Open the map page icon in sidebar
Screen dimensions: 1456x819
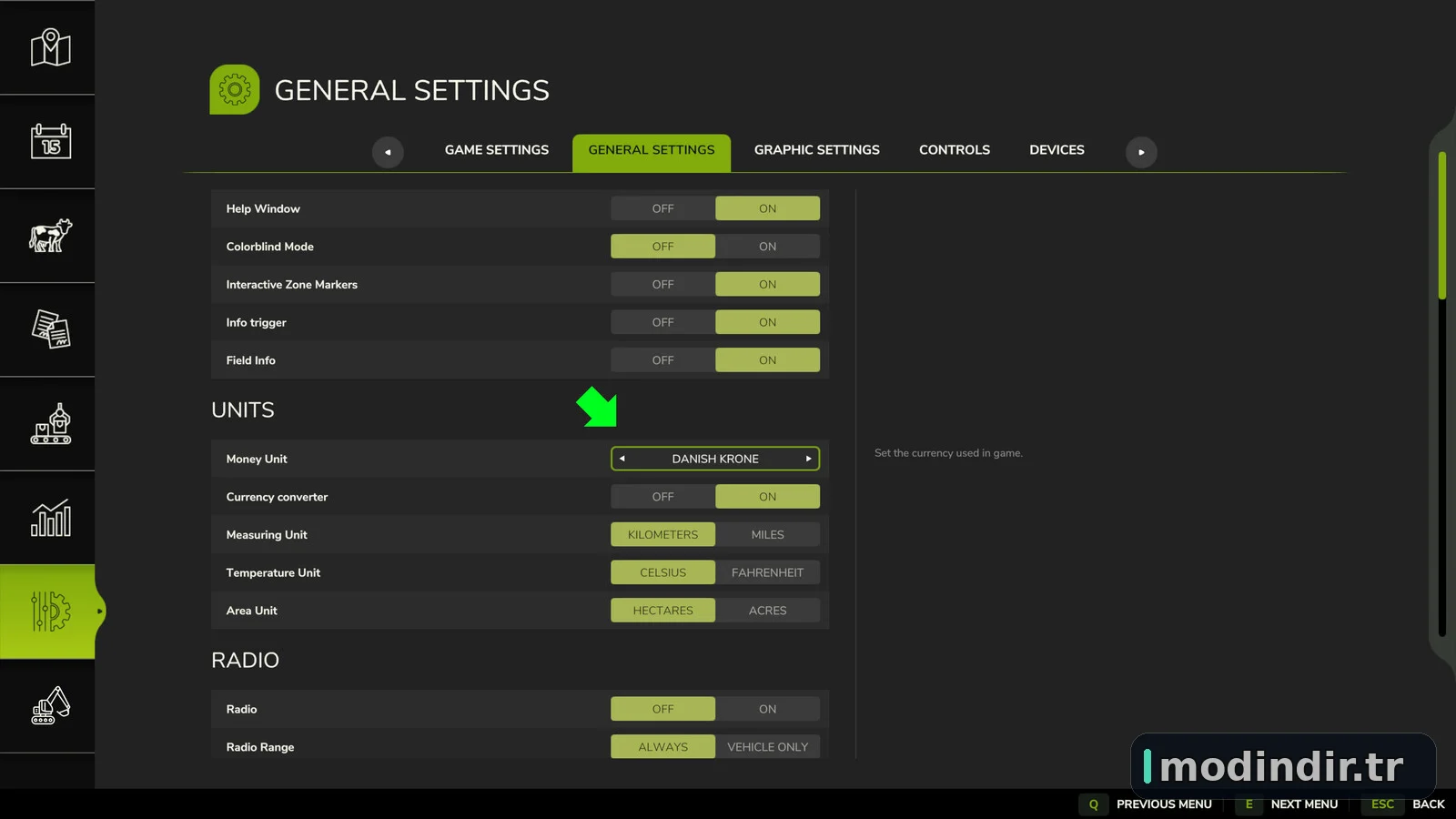tap(50, 47)
